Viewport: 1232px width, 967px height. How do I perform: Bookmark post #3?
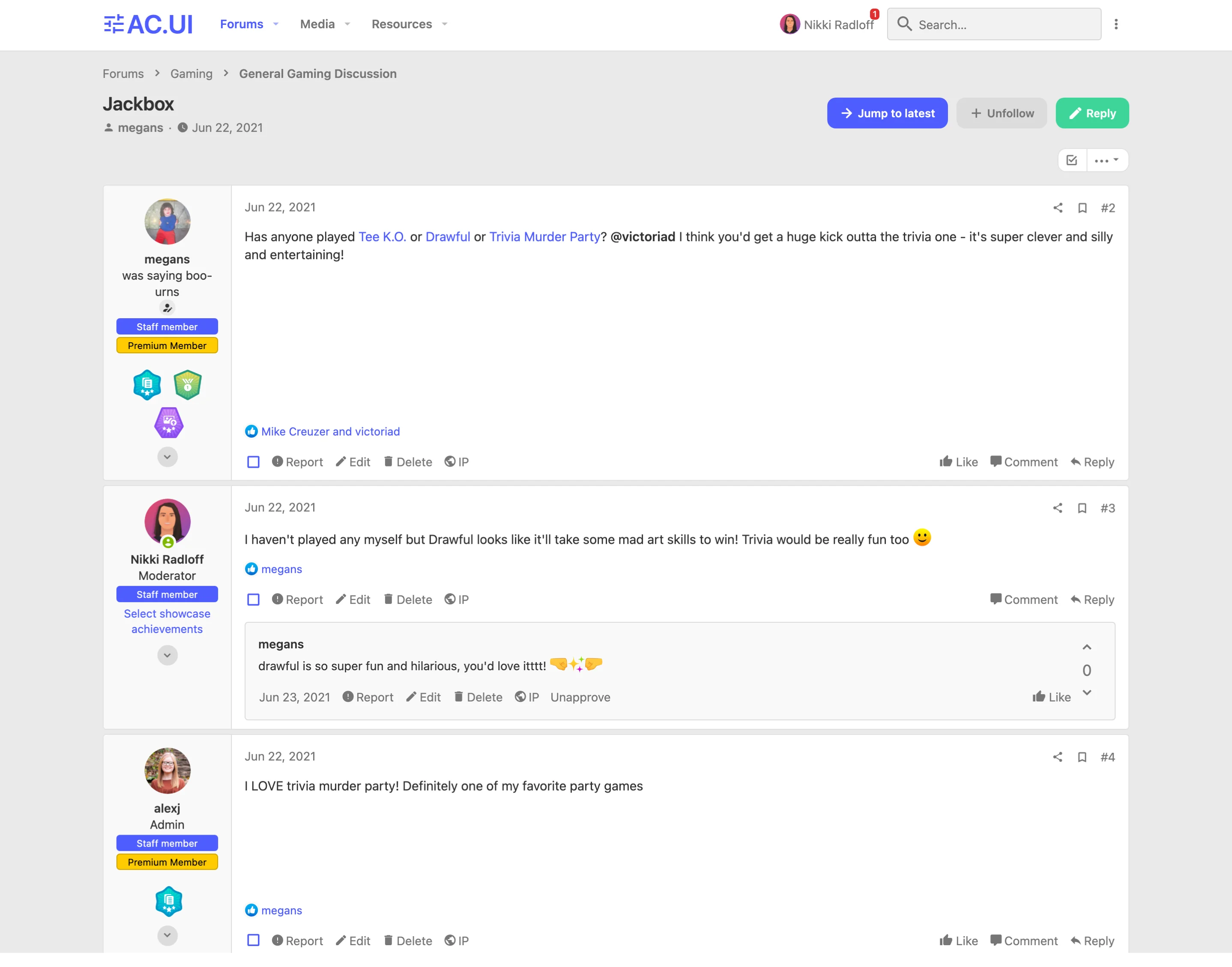click(x=1082, y=508)
